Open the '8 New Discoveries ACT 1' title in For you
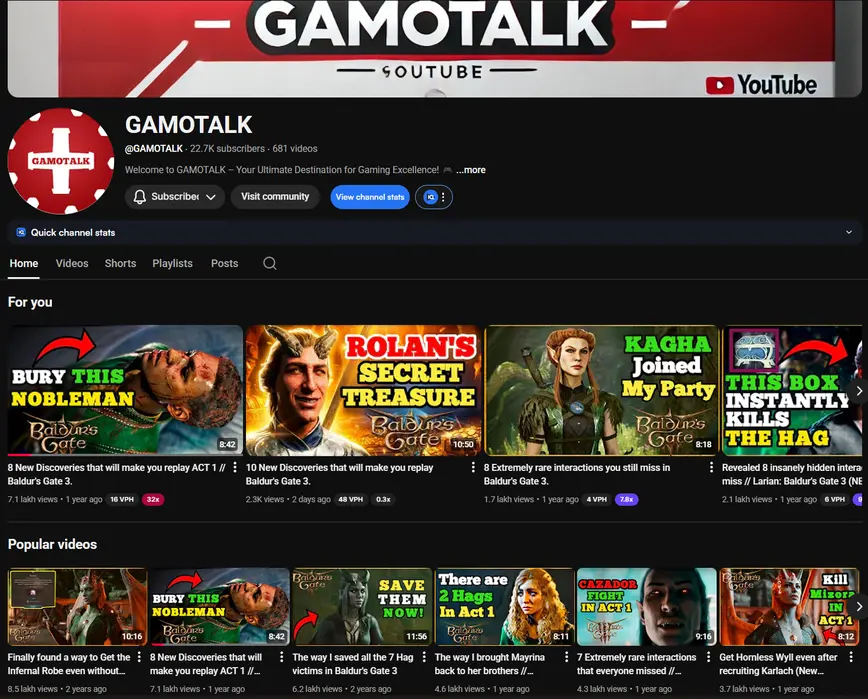The height and width of the screenshot is (699, 868). (x=117, y=474)
